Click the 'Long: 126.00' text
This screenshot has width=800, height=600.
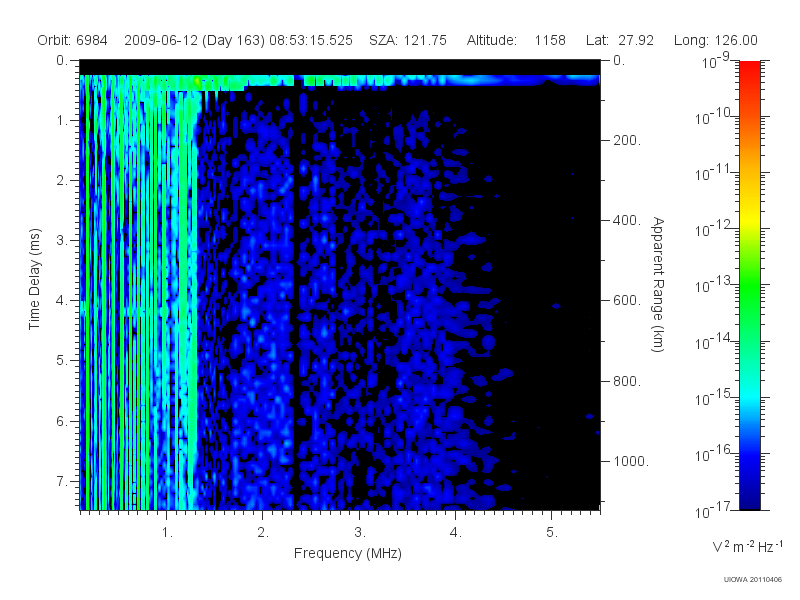715,40
